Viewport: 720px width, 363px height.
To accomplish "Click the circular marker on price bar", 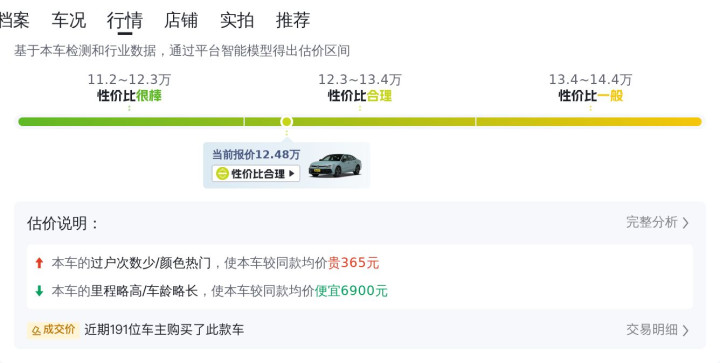I will [287, 122].
